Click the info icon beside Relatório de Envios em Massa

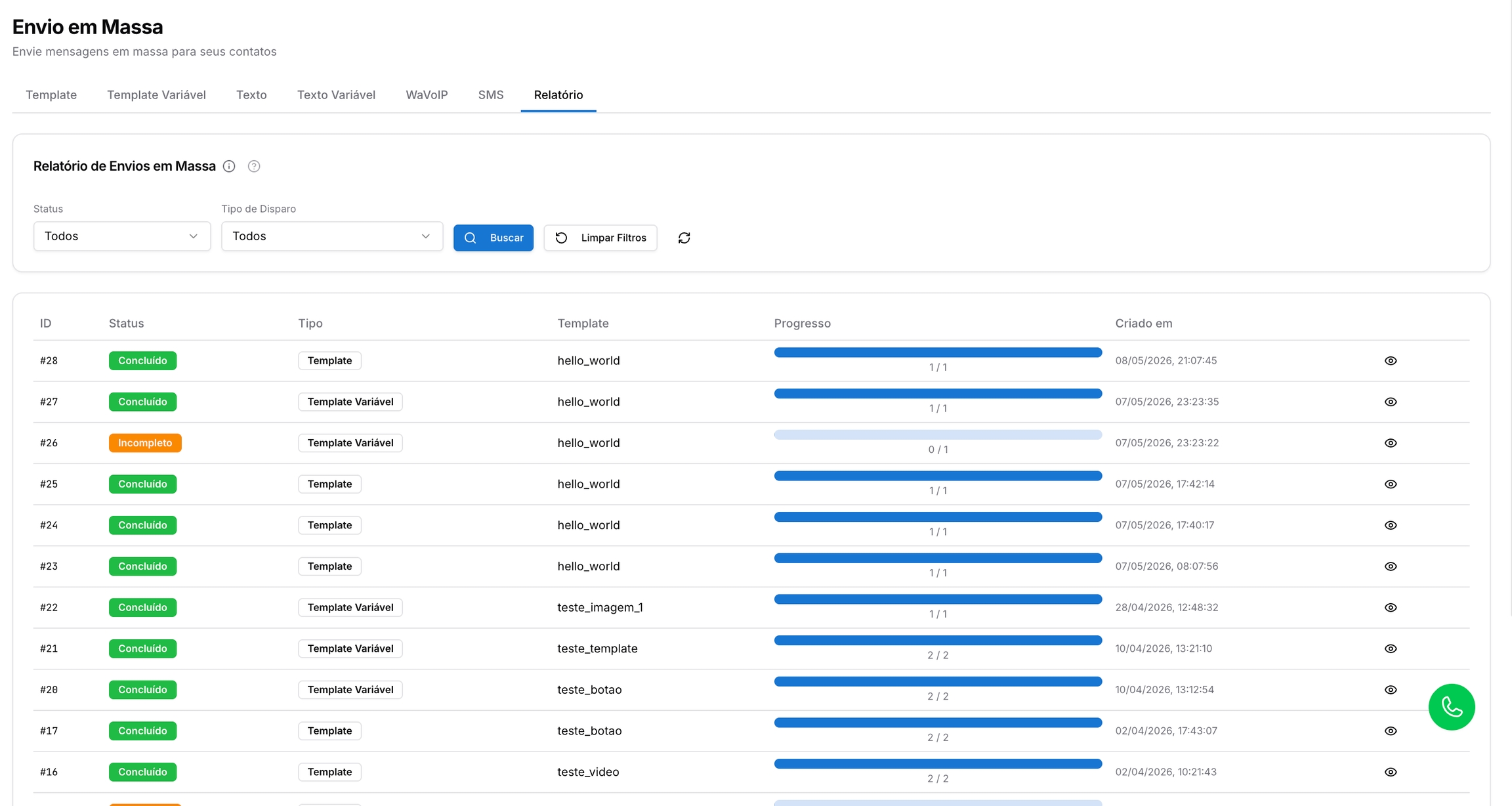click(x=229, y=166)
